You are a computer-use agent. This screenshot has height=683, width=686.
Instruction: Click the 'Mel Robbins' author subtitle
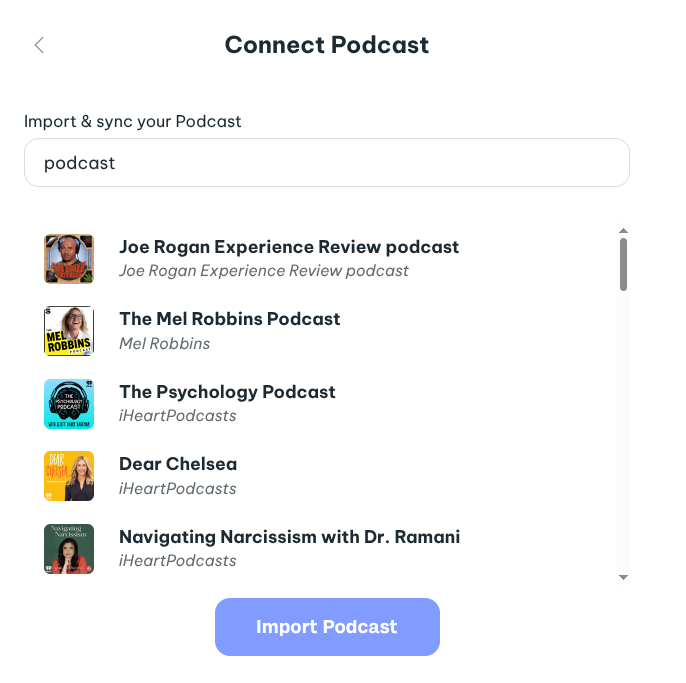(x=164, y=343)
